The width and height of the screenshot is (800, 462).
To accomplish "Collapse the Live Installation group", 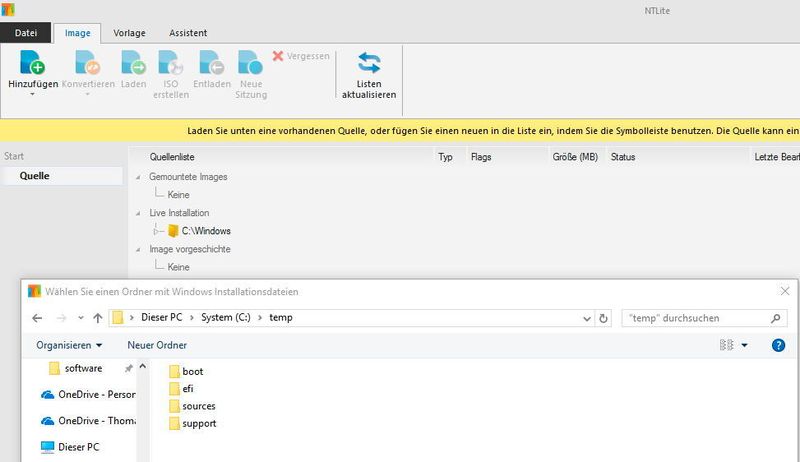I will 138,213.
